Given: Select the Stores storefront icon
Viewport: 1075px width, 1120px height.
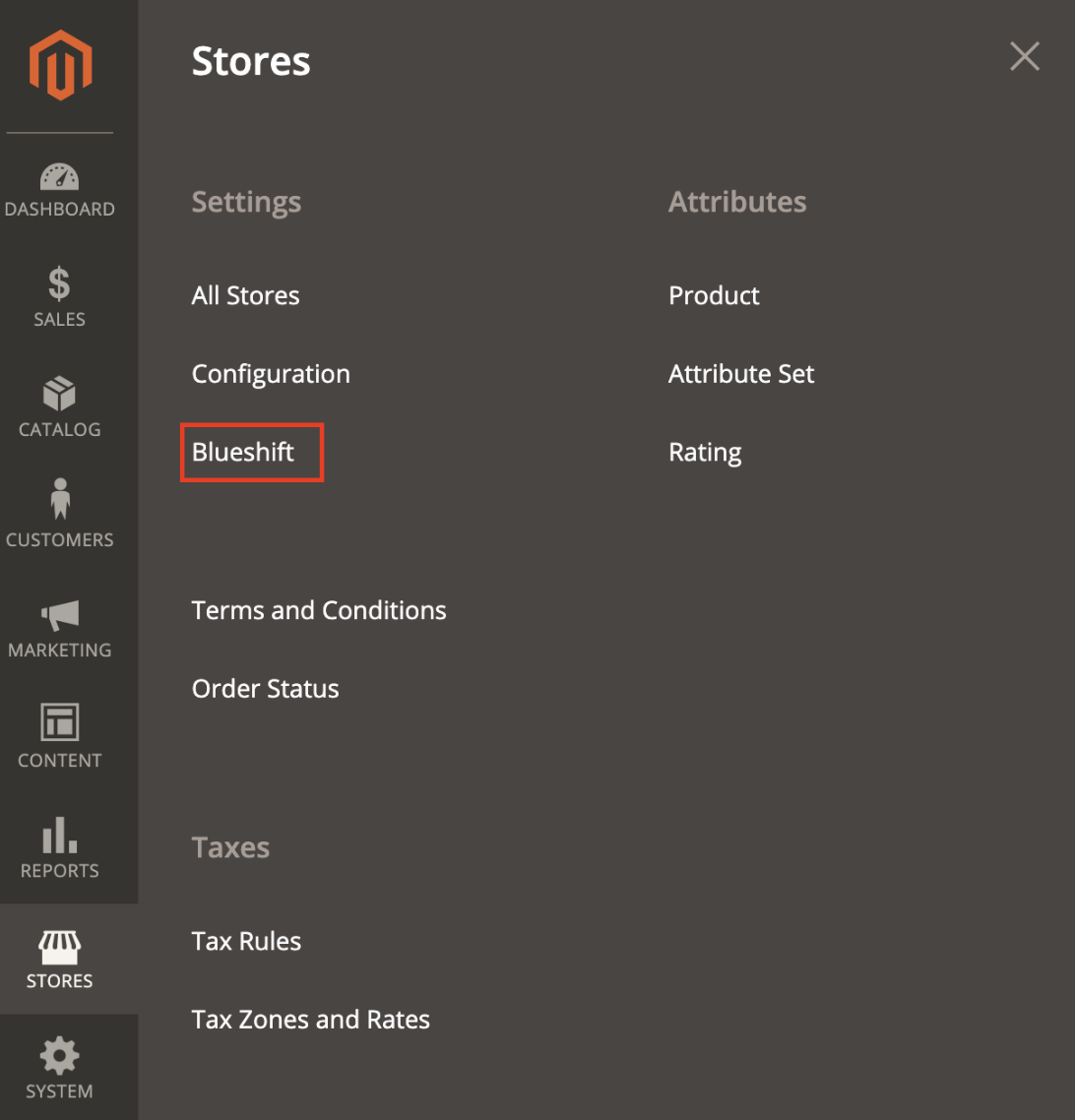Looking at the screenshot, I should point(59,947).
